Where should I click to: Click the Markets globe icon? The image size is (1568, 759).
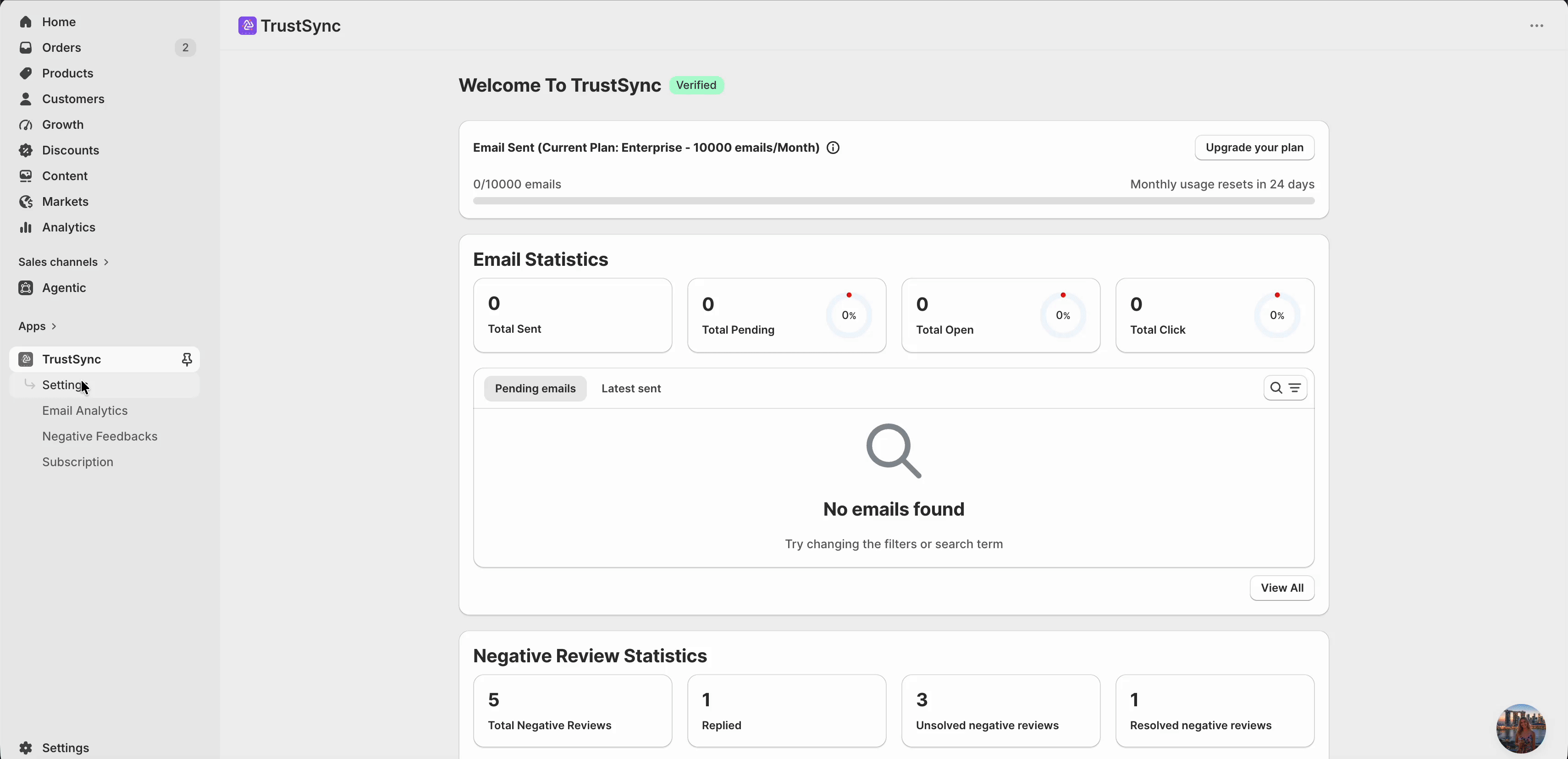26,202
